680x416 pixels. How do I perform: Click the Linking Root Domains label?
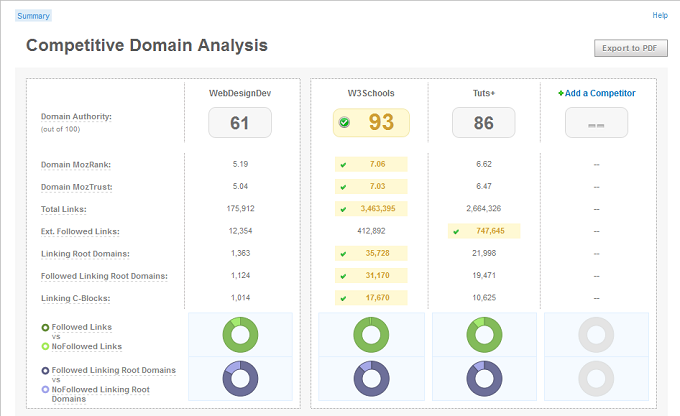tap(85, 254)
